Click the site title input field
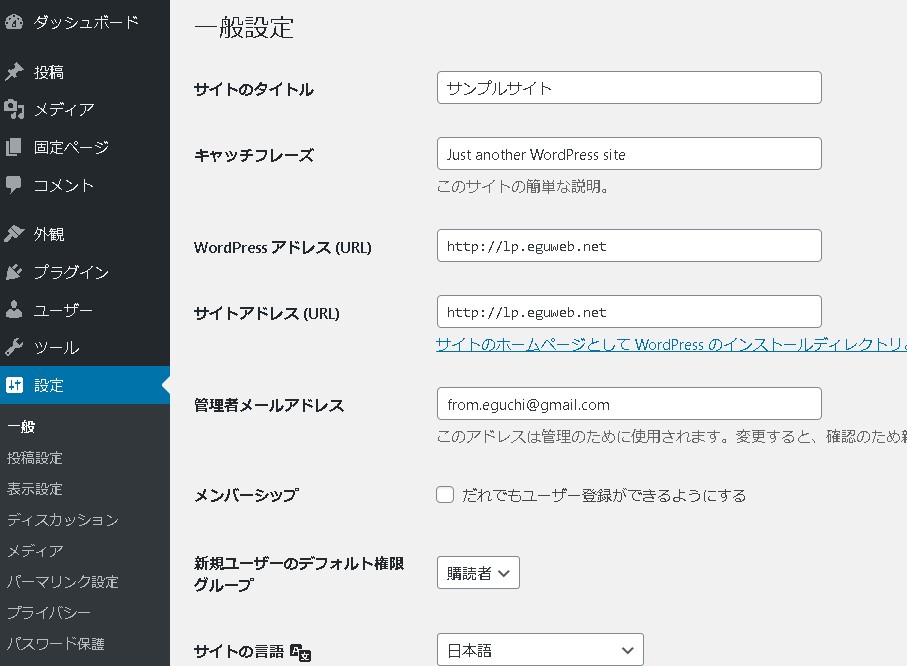 629,88
